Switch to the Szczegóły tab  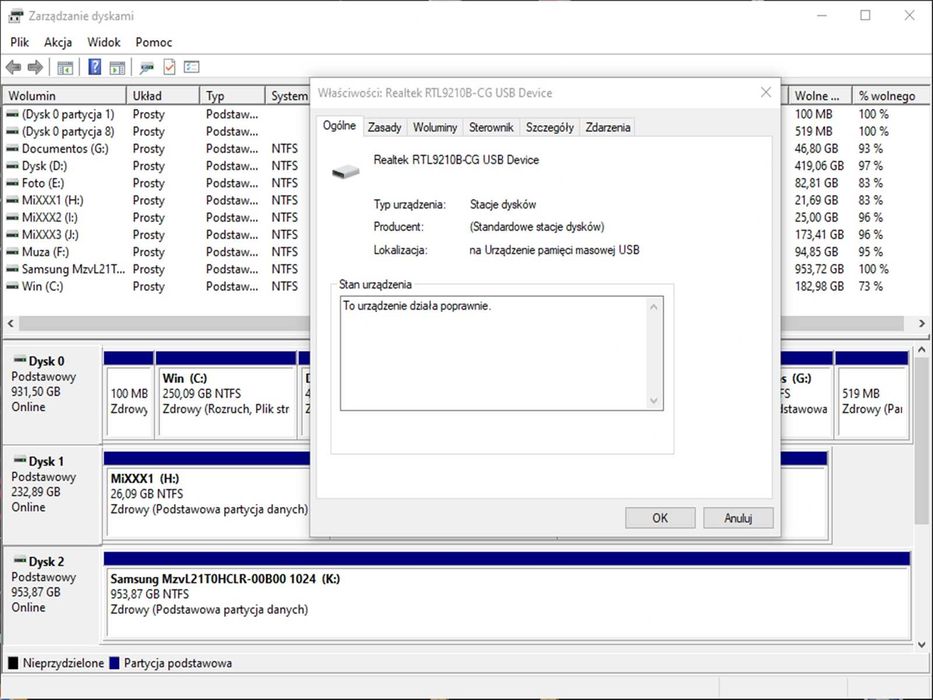pyautogui.click(x=550, y=127)
